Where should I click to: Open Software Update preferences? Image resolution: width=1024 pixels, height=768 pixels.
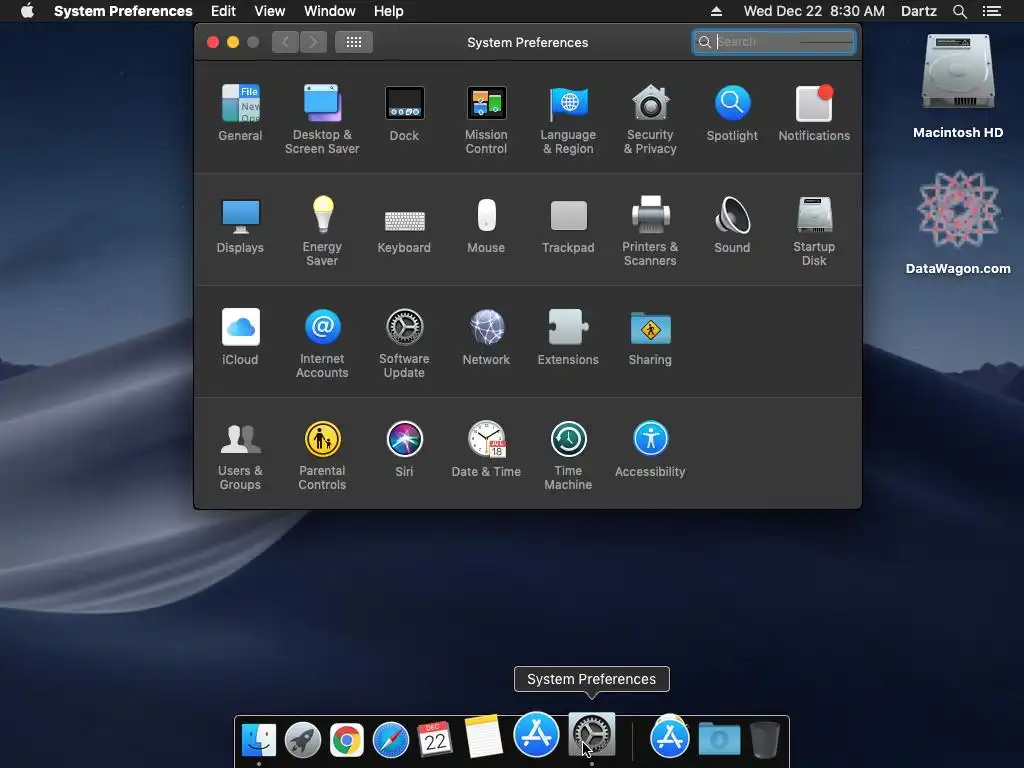click(x=404, y=344)
